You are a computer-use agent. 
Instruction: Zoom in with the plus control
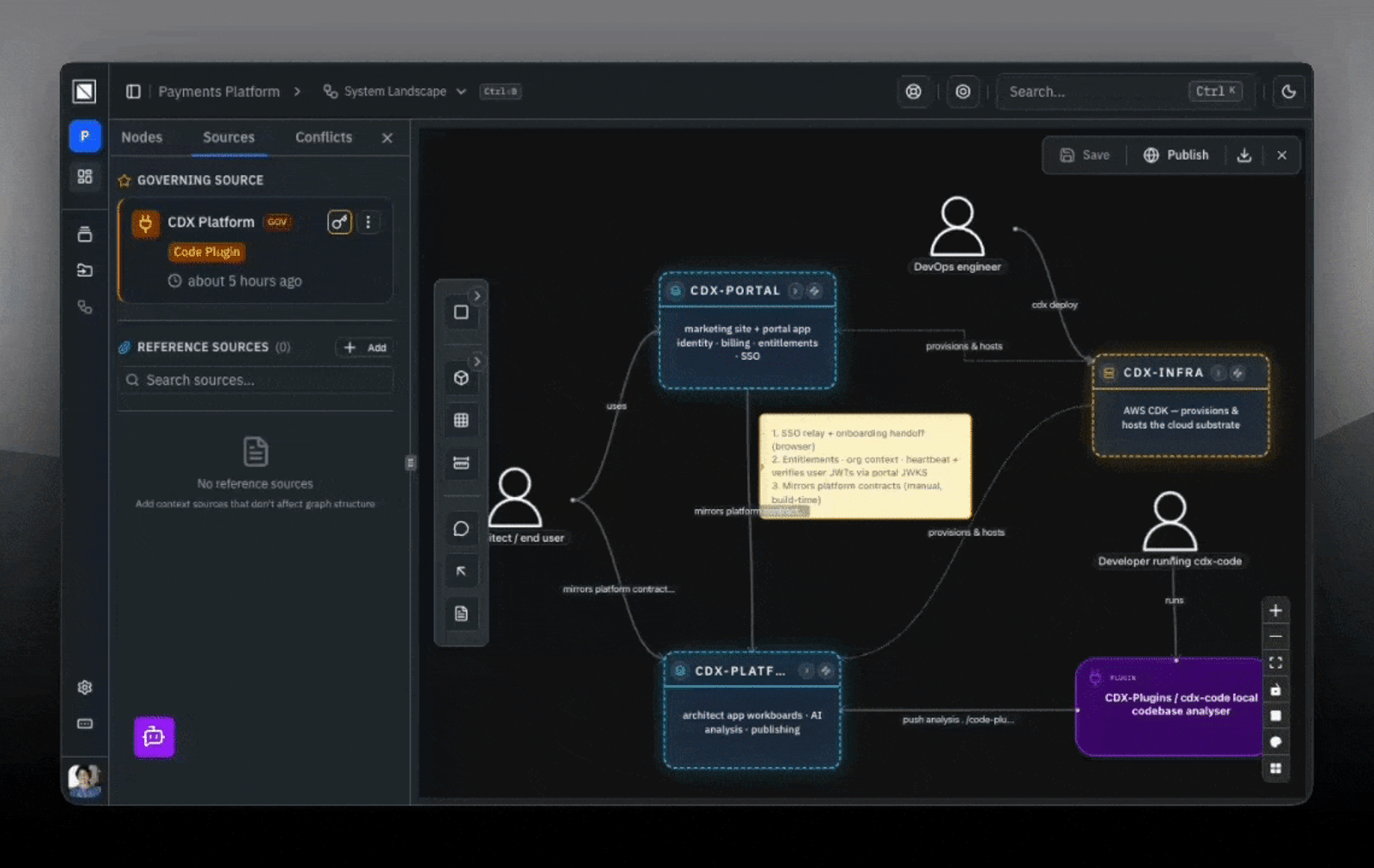pyautogui.click(x=1275, y=610)
